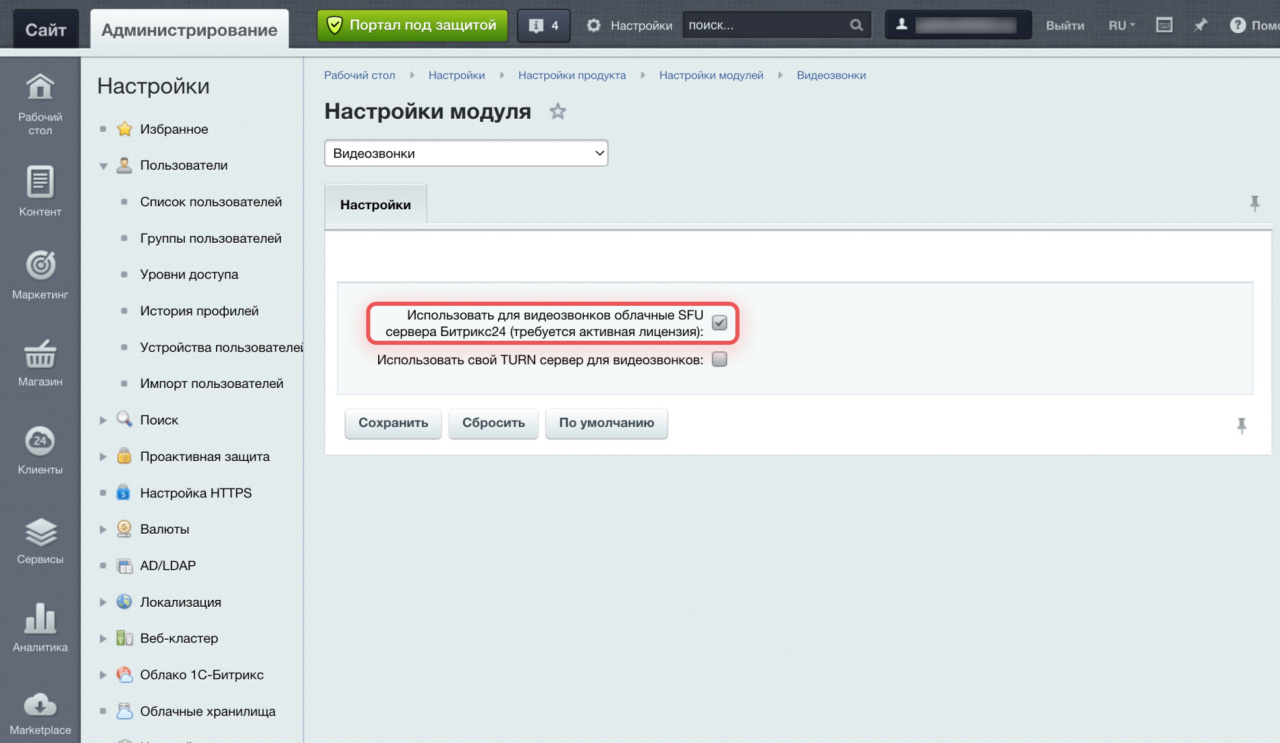Click the search input field

[x=765, y=25]
